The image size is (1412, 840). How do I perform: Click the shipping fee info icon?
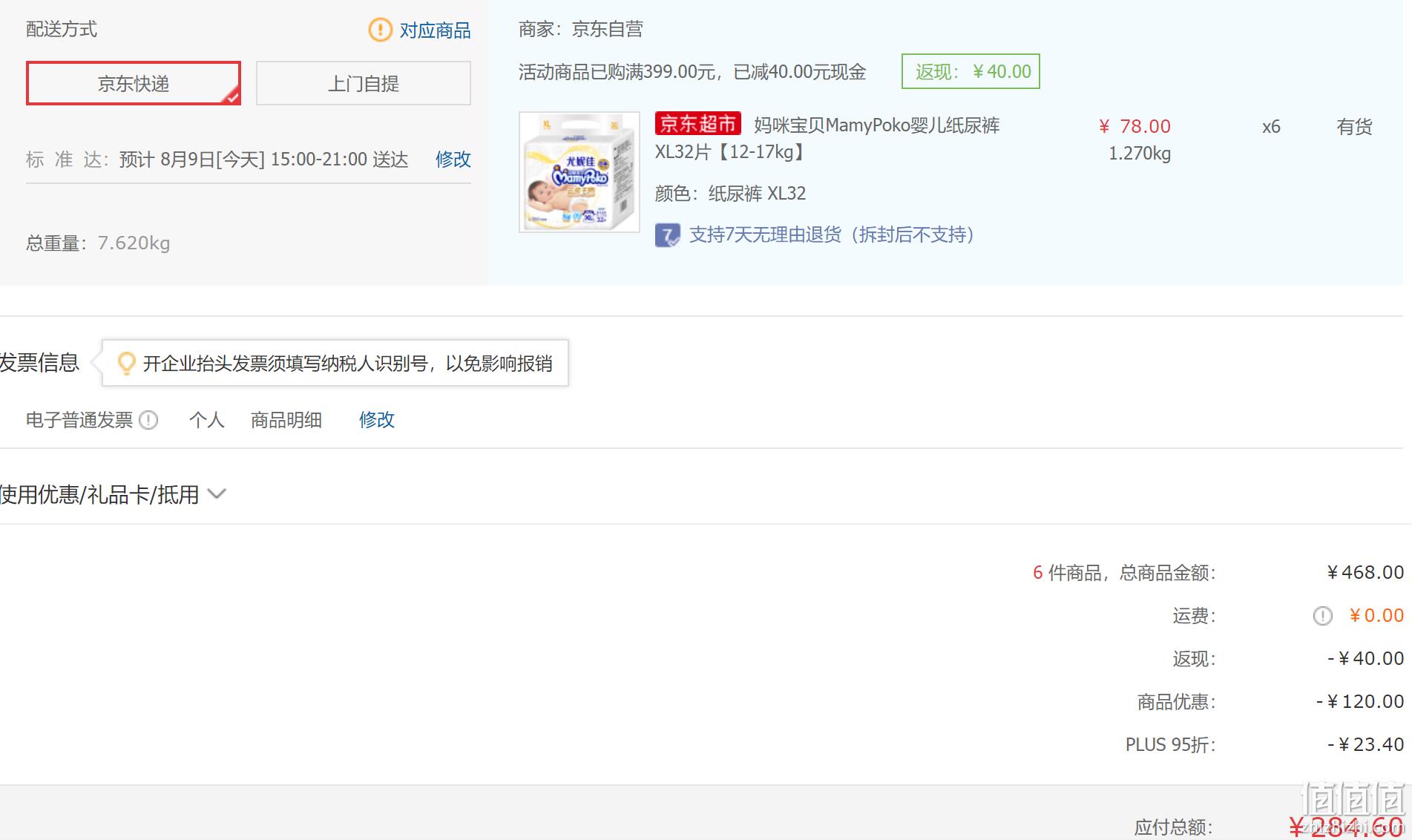point(1323,616)
